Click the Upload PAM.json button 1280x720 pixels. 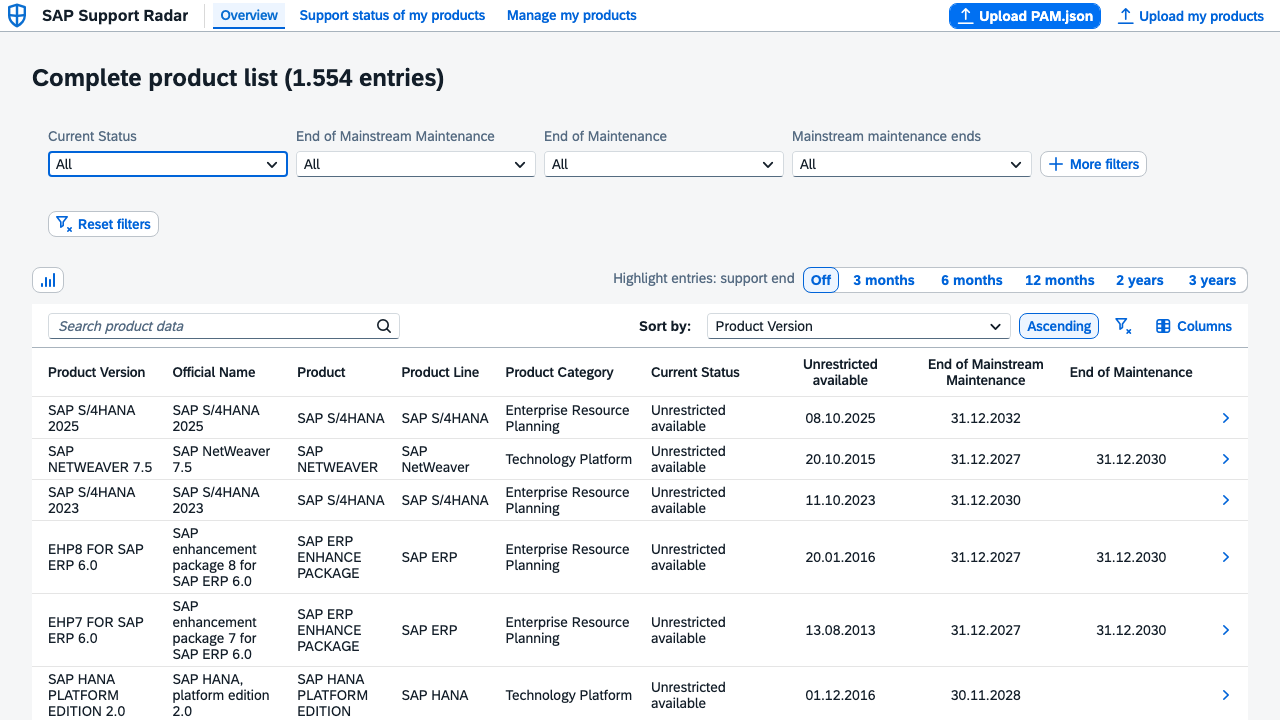[x=1025, y=16]
